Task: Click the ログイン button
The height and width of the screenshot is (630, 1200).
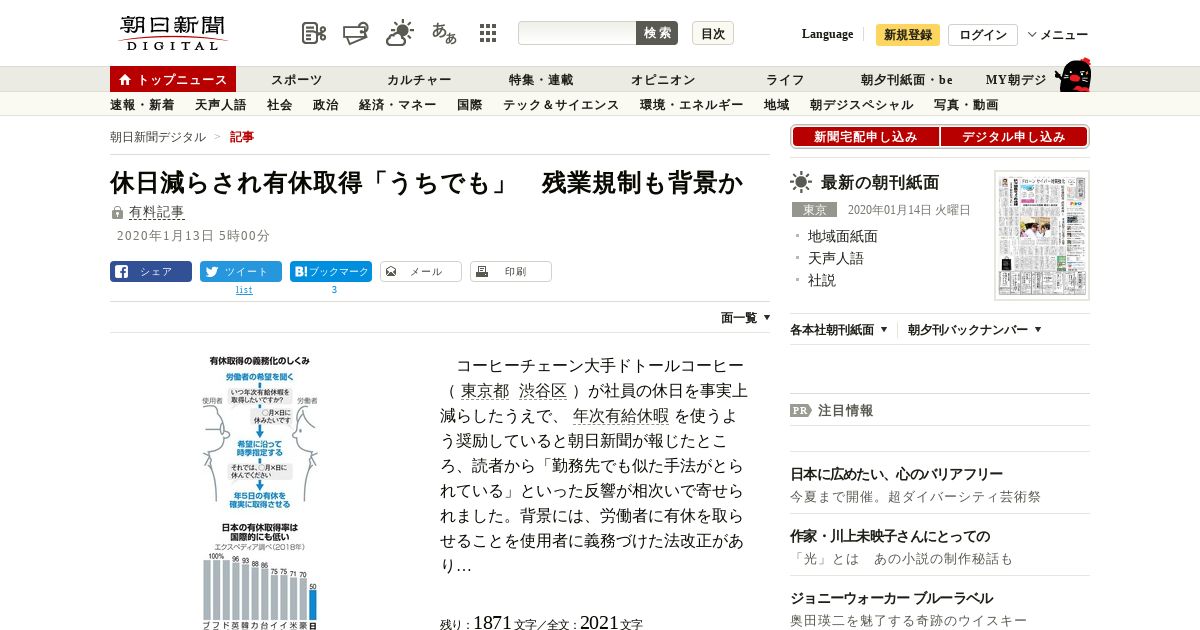Action: tap(983, 35)
